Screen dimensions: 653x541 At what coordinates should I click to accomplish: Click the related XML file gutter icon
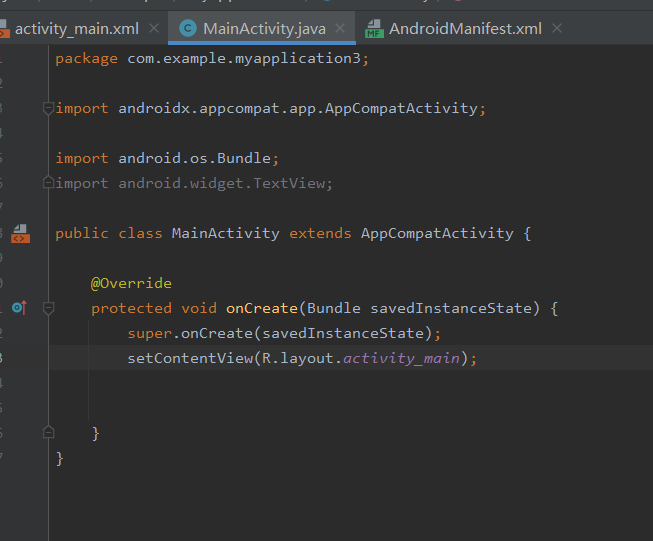click(20, 234)
